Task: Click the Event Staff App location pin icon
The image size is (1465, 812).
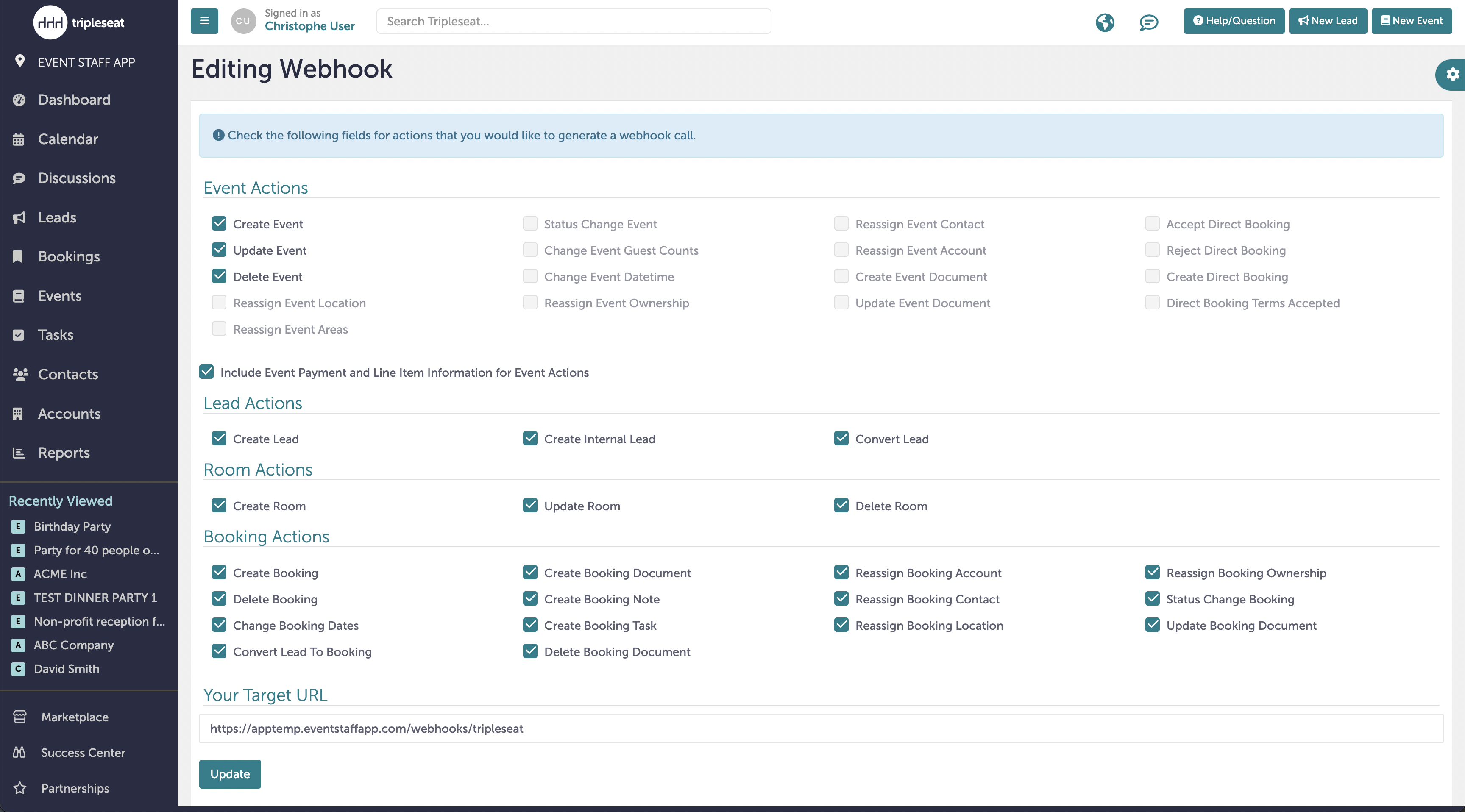Action: pyautogui.click(x=19, y=61)
